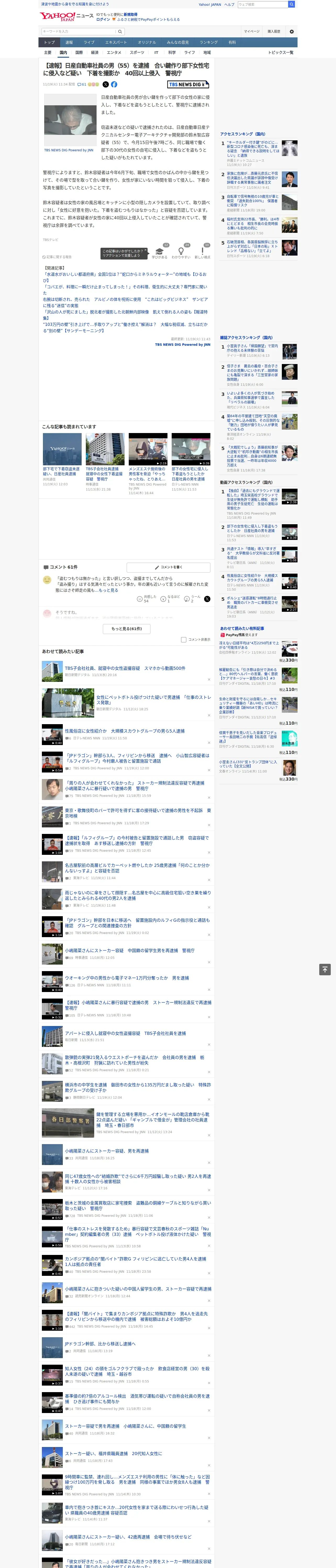The image size is (336, 1568).
Task: Click the back-to-top arrow button
Action: click(x=325, y=970)
